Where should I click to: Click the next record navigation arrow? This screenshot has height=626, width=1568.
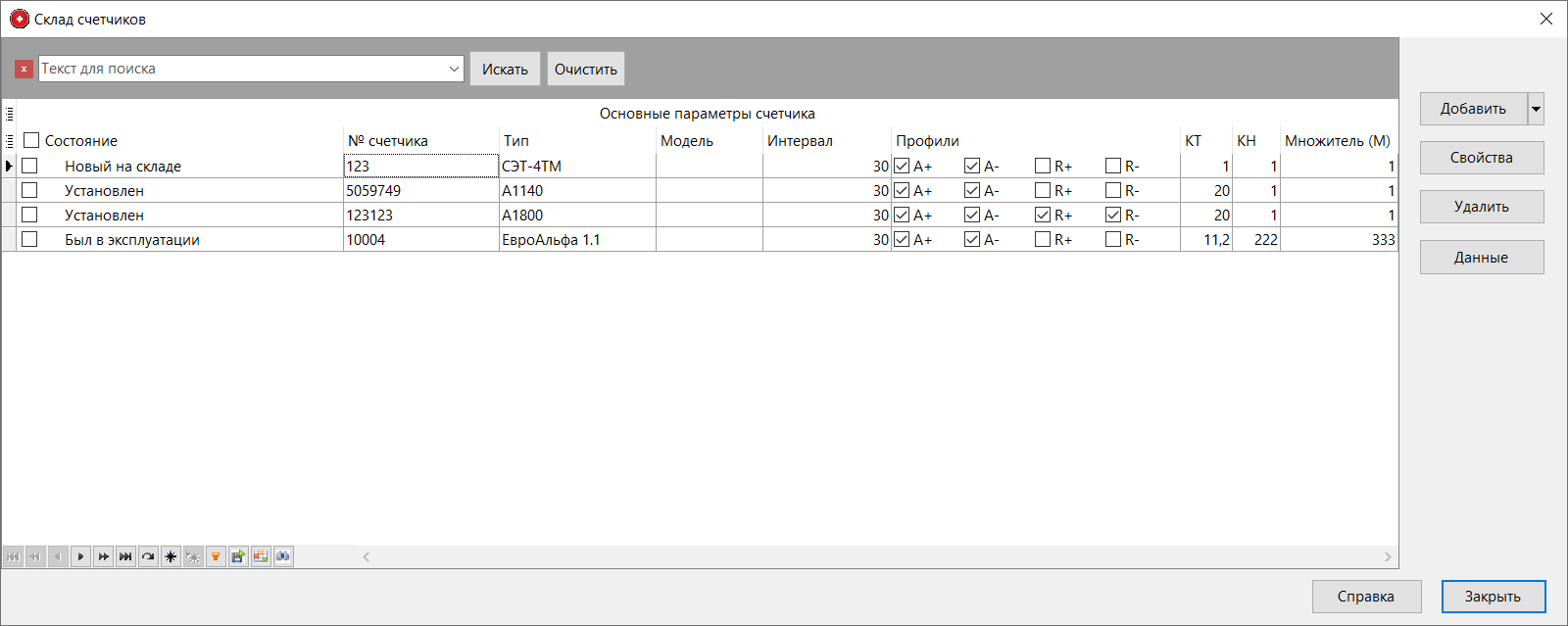pyautogui.click(x=80, y=556)
